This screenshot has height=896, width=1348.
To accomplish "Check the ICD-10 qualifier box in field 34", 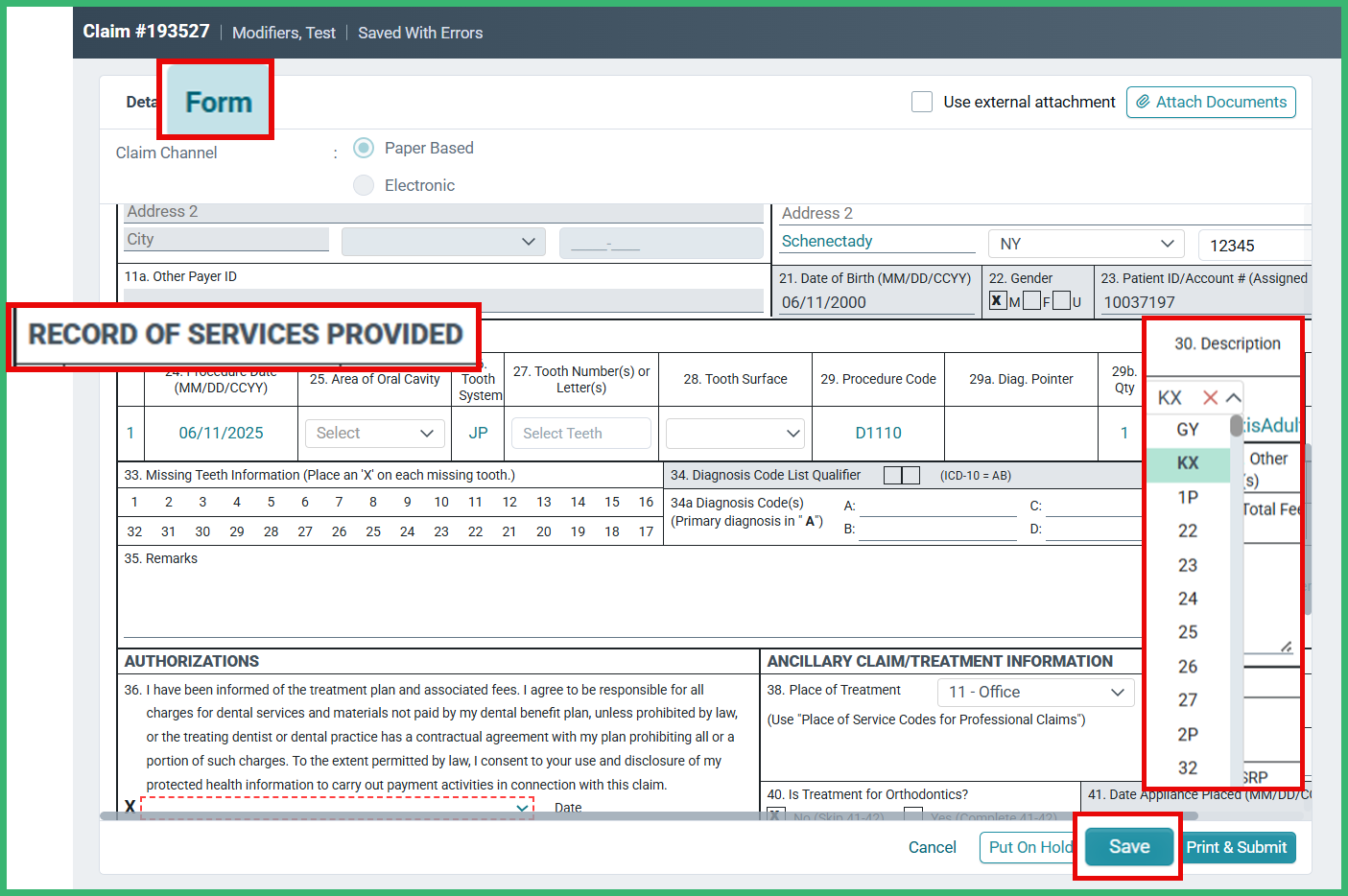I will point(902,474).
